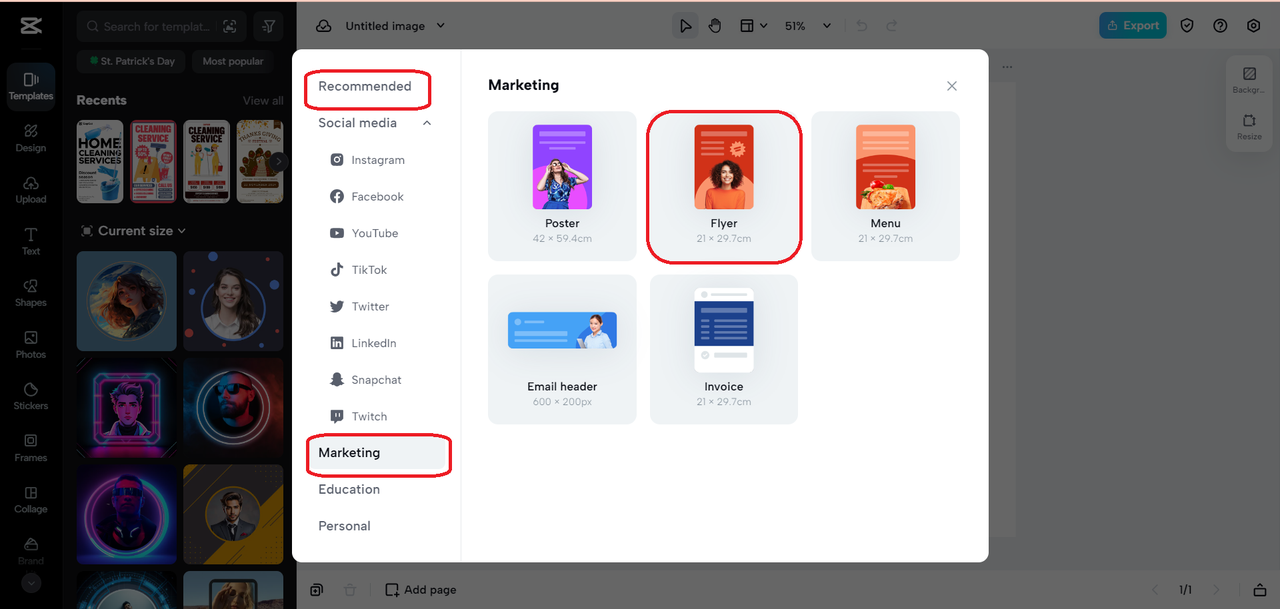Image resolution: width=1280 pixels, height=609 pixels.
Task: Open the layout view dropdown
Action: 753,26
